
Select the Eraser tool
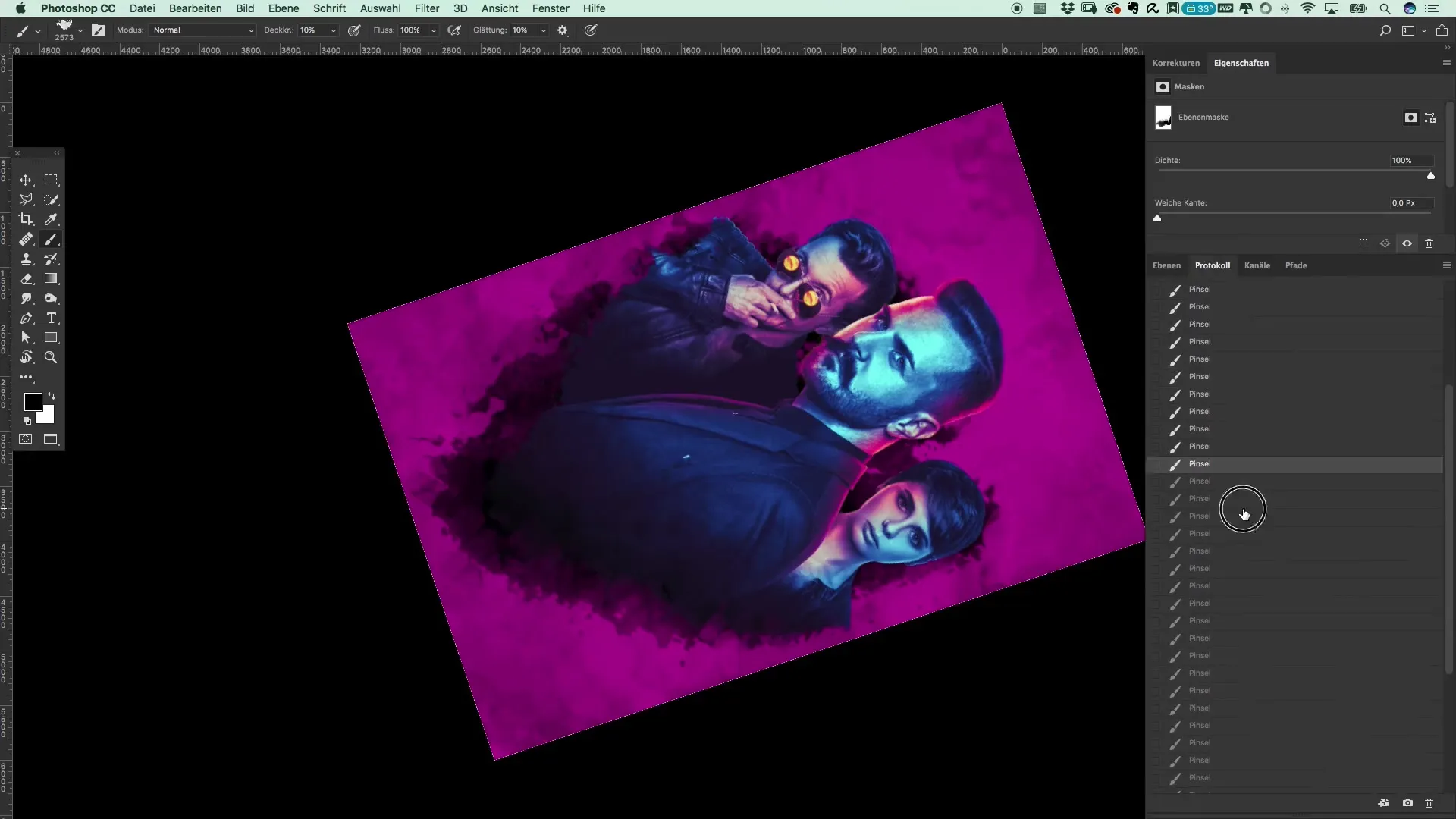pyautogui.click(x=26, y=278)
